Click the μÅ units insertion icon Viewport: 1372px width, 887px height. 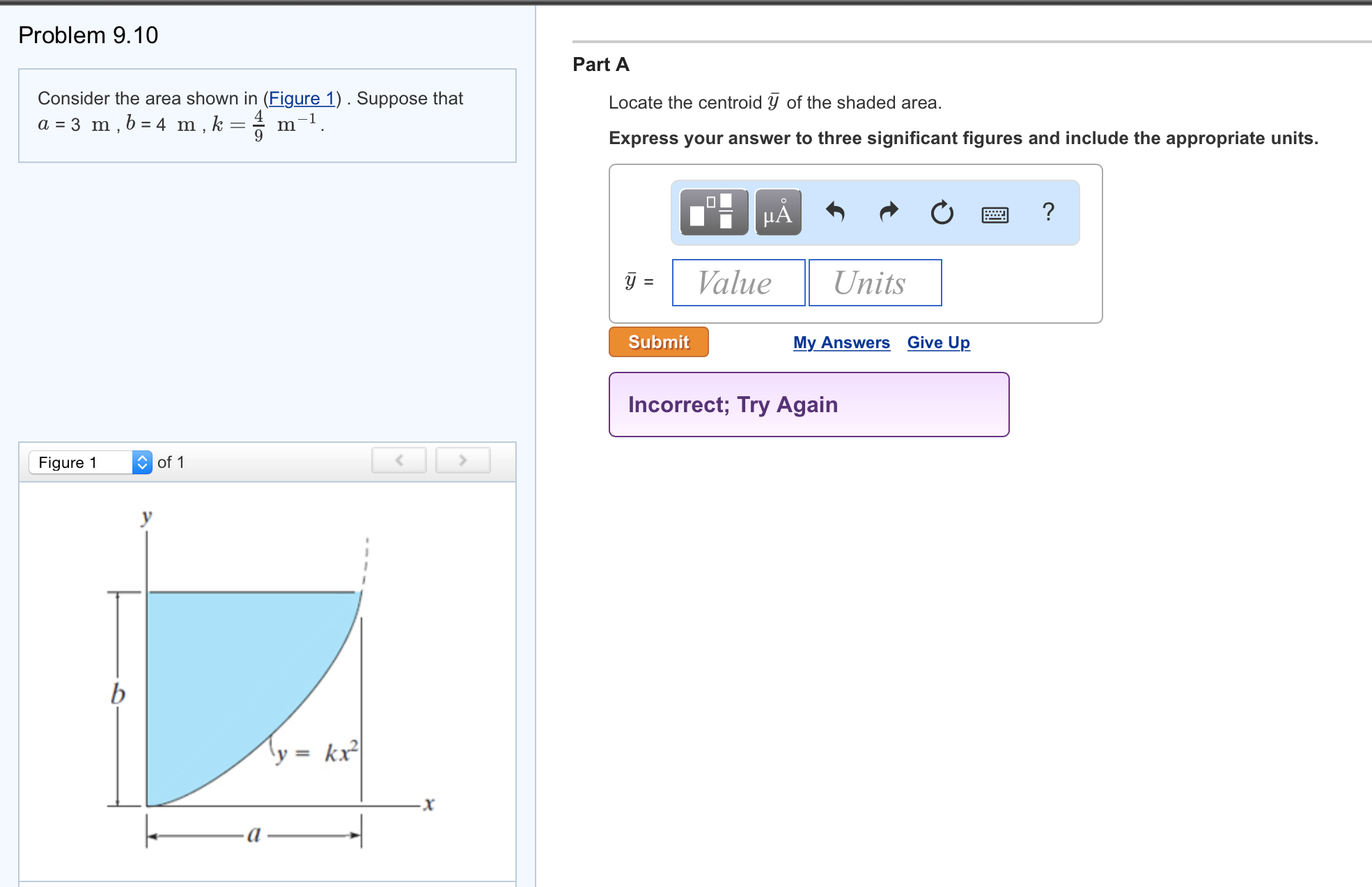[777, 213]
